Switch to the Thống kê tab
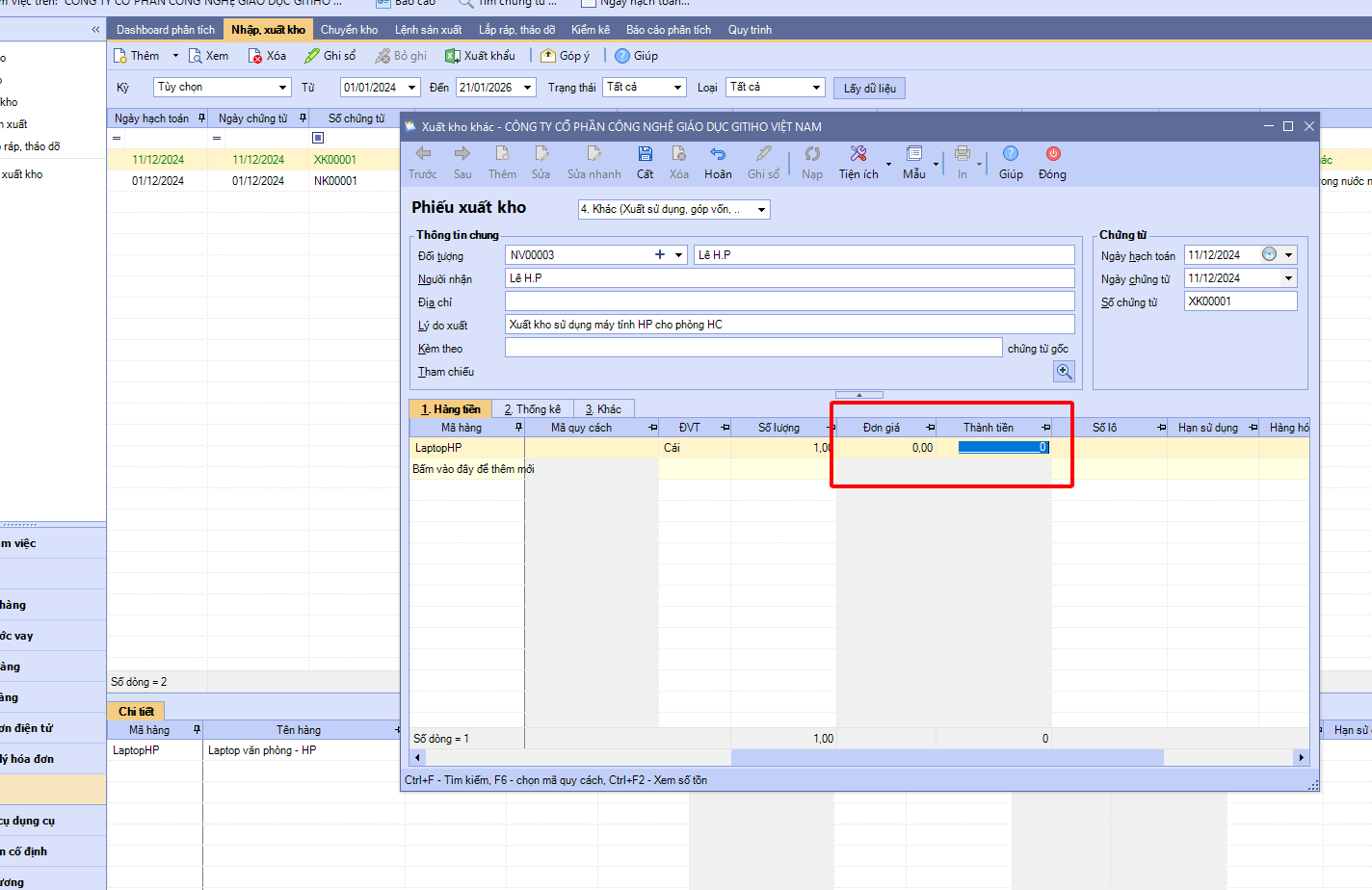Screen dimensions: 1372x890 coord(532,409)
